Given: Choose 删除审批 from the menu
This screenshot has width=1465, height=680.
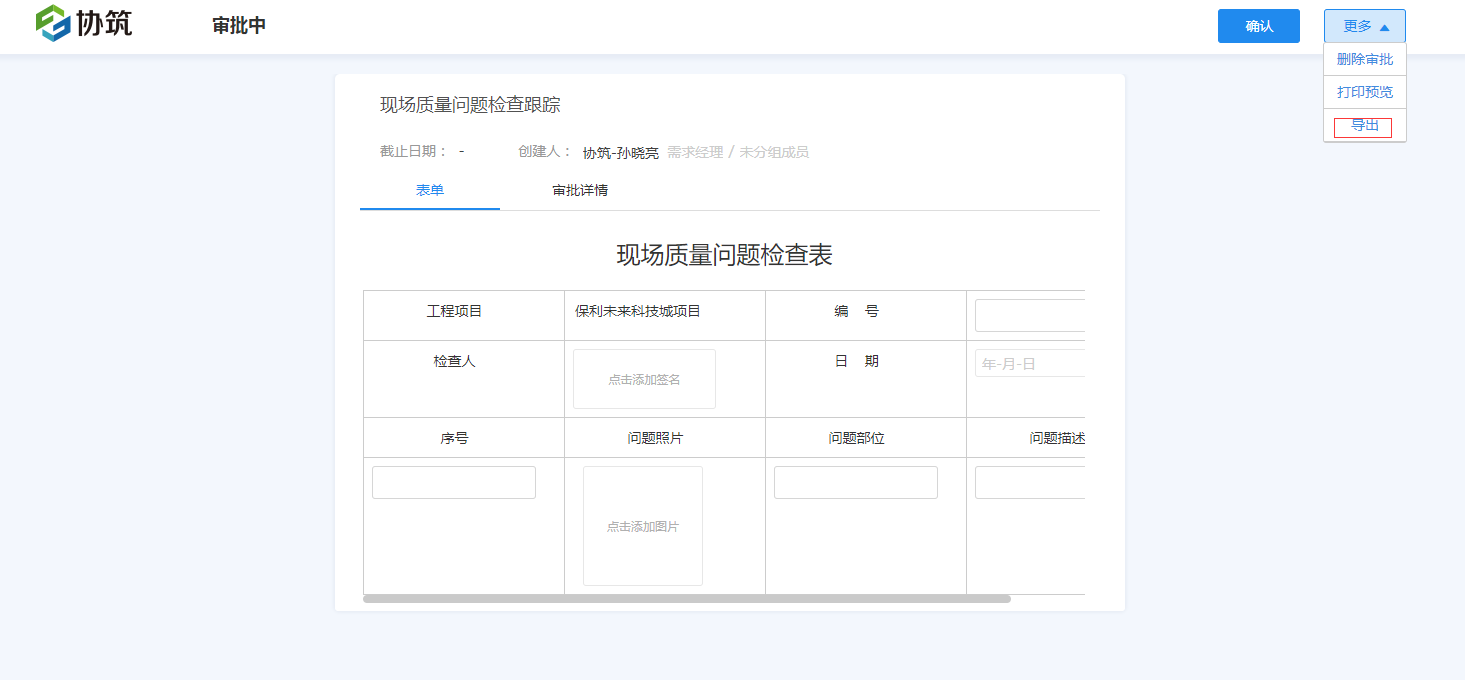Looking at the screenshot, I should (x=1364, y=59).
